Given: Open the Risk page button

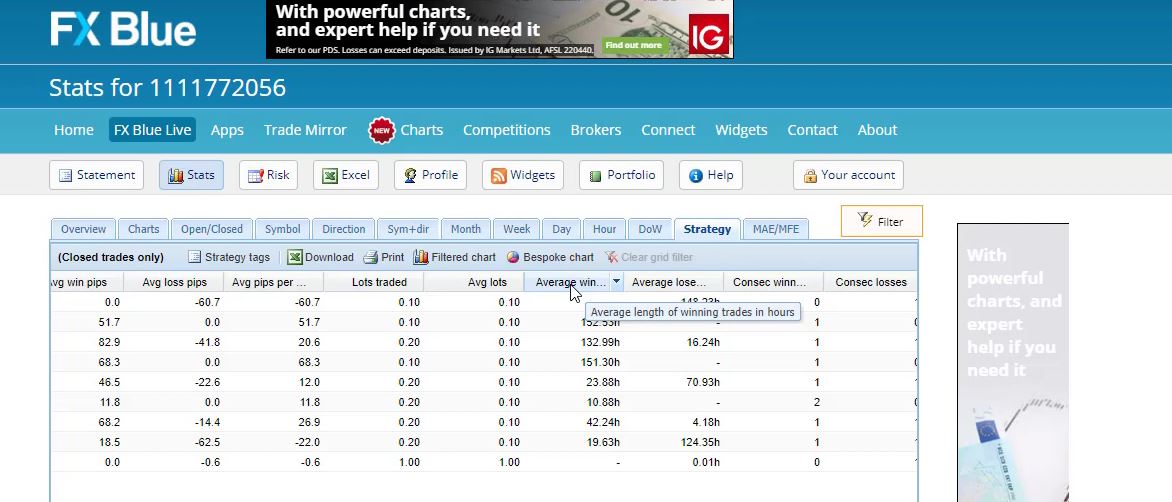Looking at the screenshot, I should tap(268, 175).
